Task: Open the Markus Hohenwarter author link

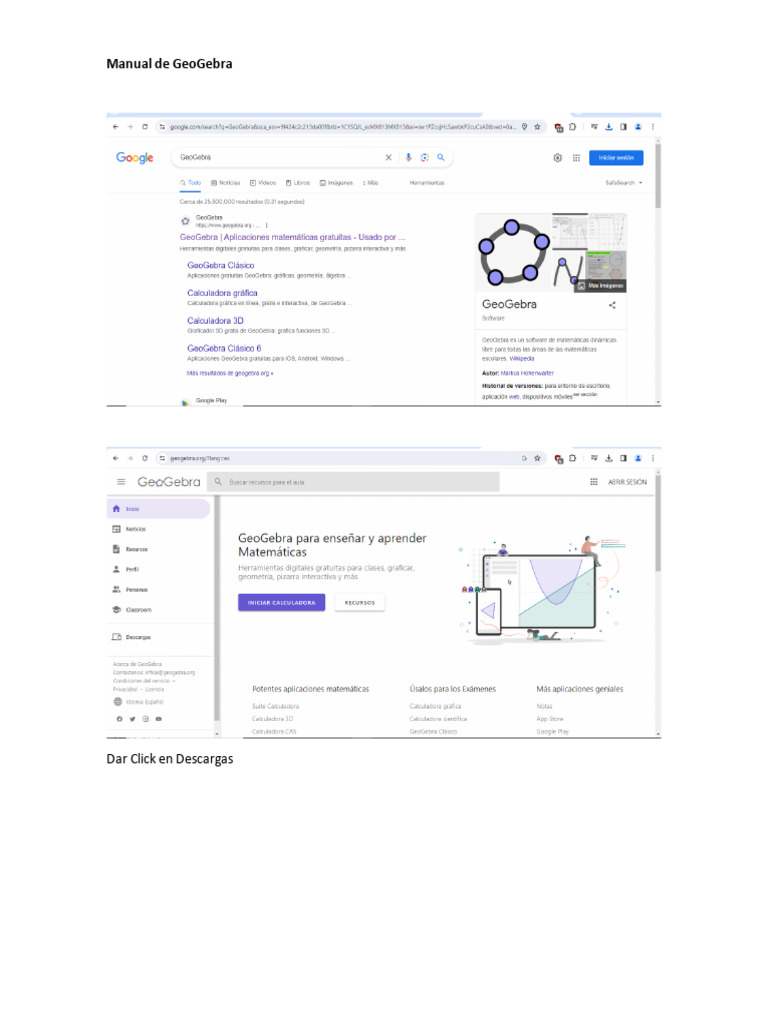Action: click(527, 373)
